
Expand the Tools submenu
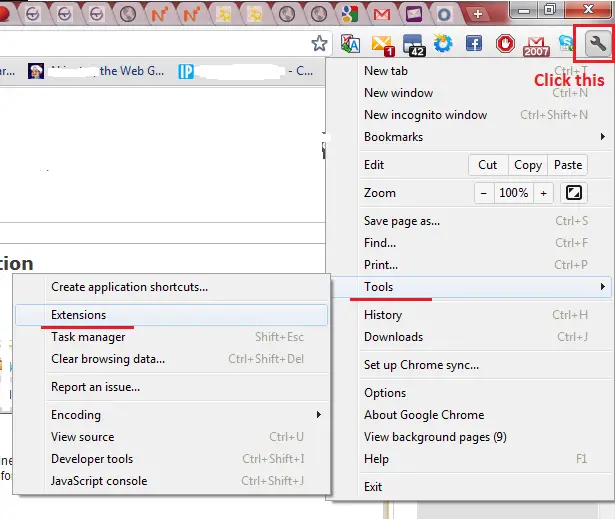click(472, 287)
